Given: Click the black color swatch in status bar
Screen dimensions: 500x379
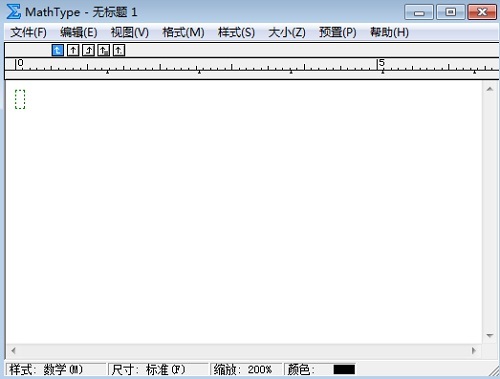Looking at the screenshot, I should coord(344,370).
